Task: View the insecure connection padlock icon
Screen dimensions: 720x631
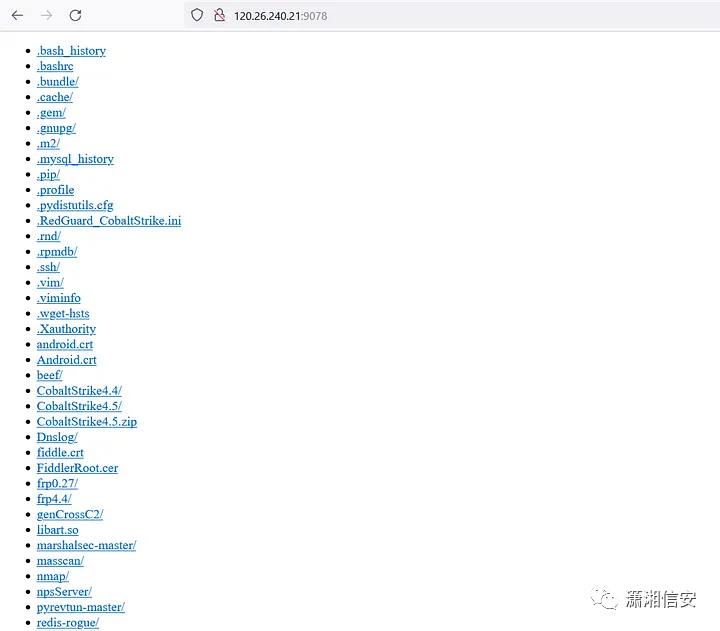Action: tap(219, 15)
